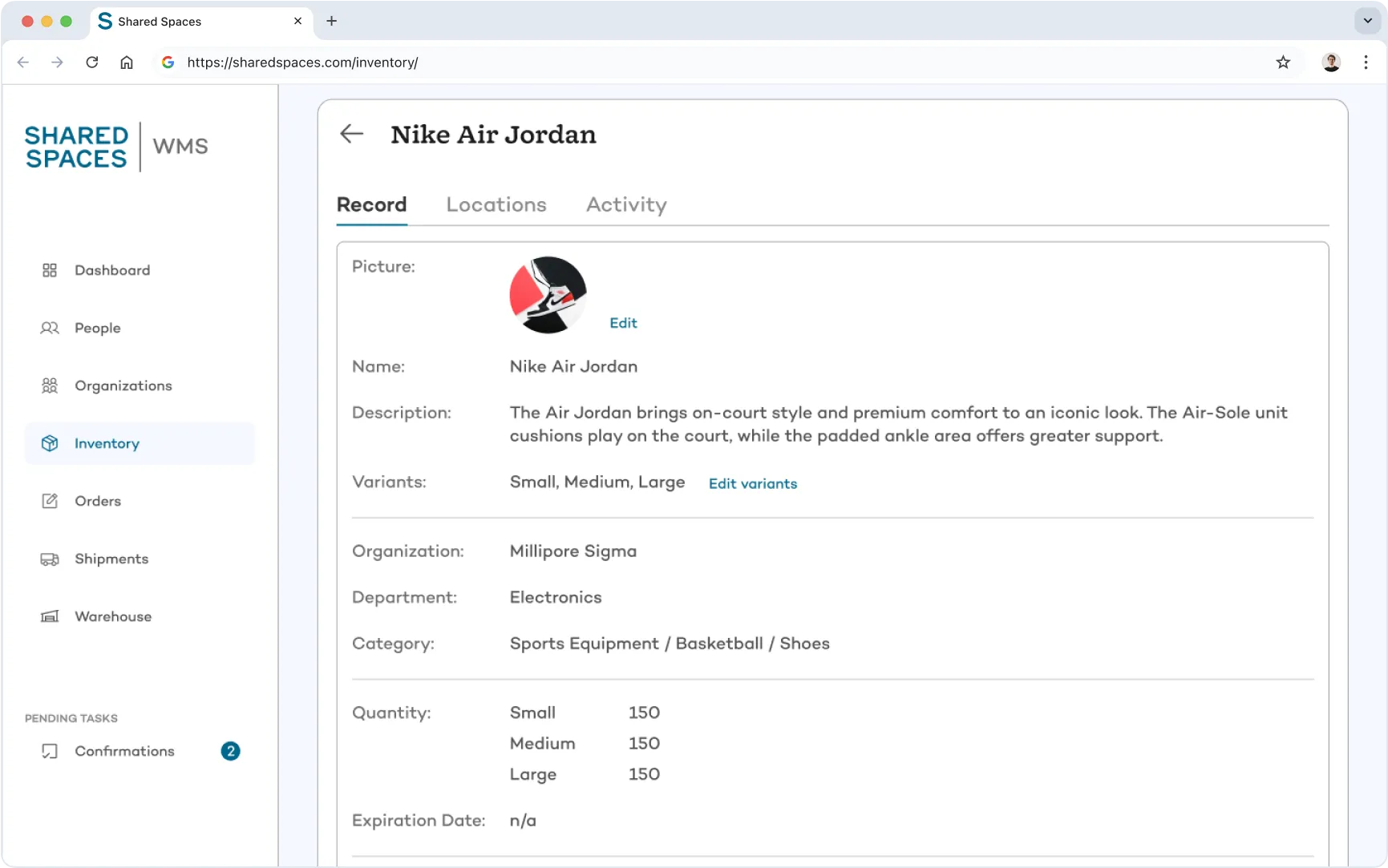This screenshot has width=1388, height=868.
Task: Click the Shared Spaces WMS logo
Action: click(116, 147)
